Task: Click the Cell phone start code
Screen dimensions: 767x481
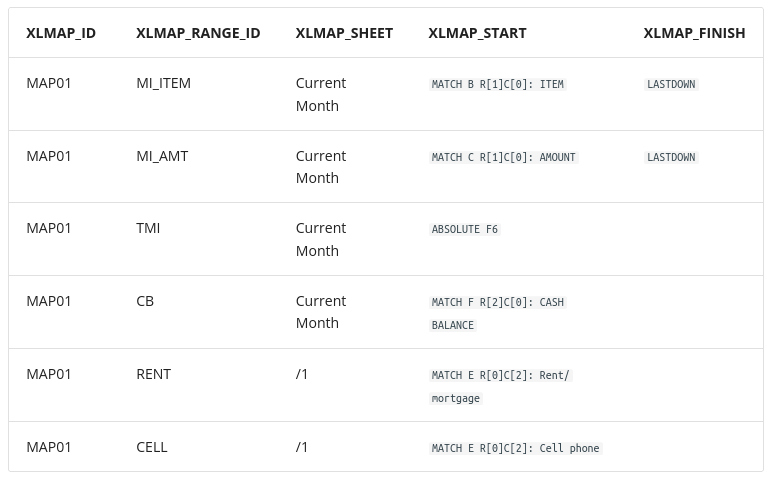Action: tap(515, 449)
